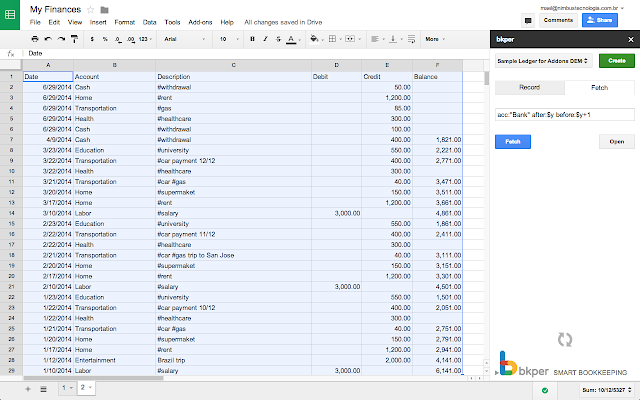Click the blue Fetch button
The image size is (640, 400).
513,142
